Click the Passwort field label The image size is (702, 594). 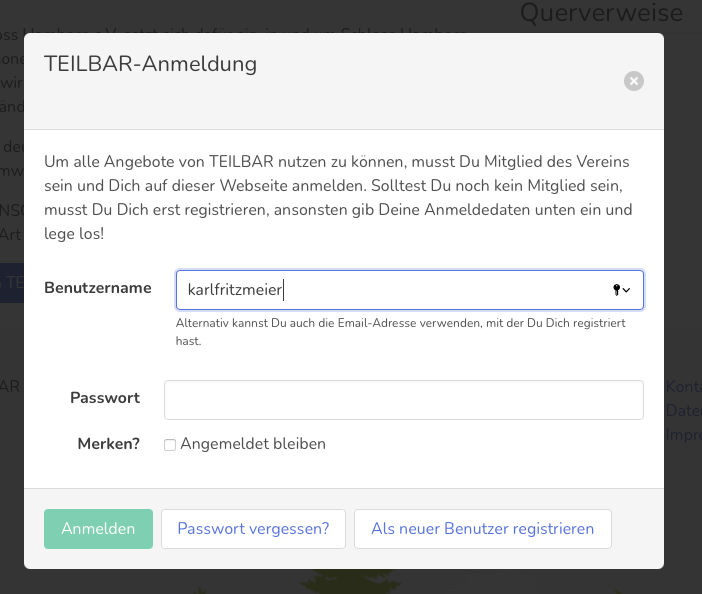point(105,398)
